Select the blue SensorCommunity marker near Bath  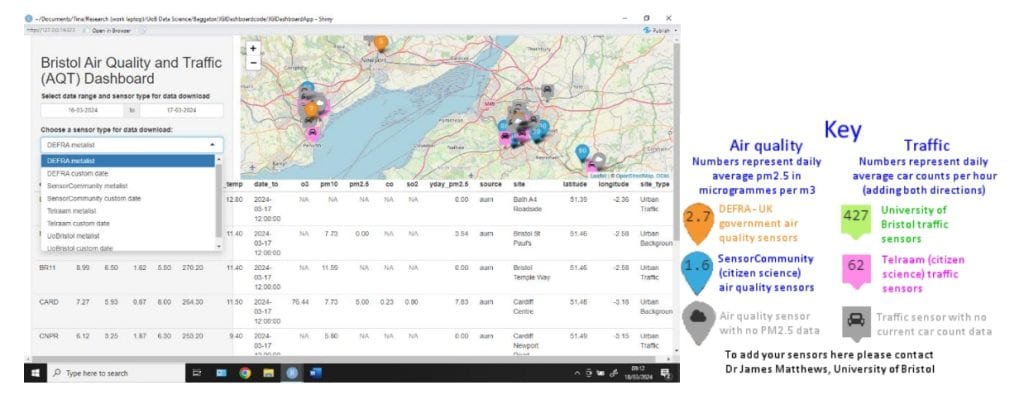point(583,152)
